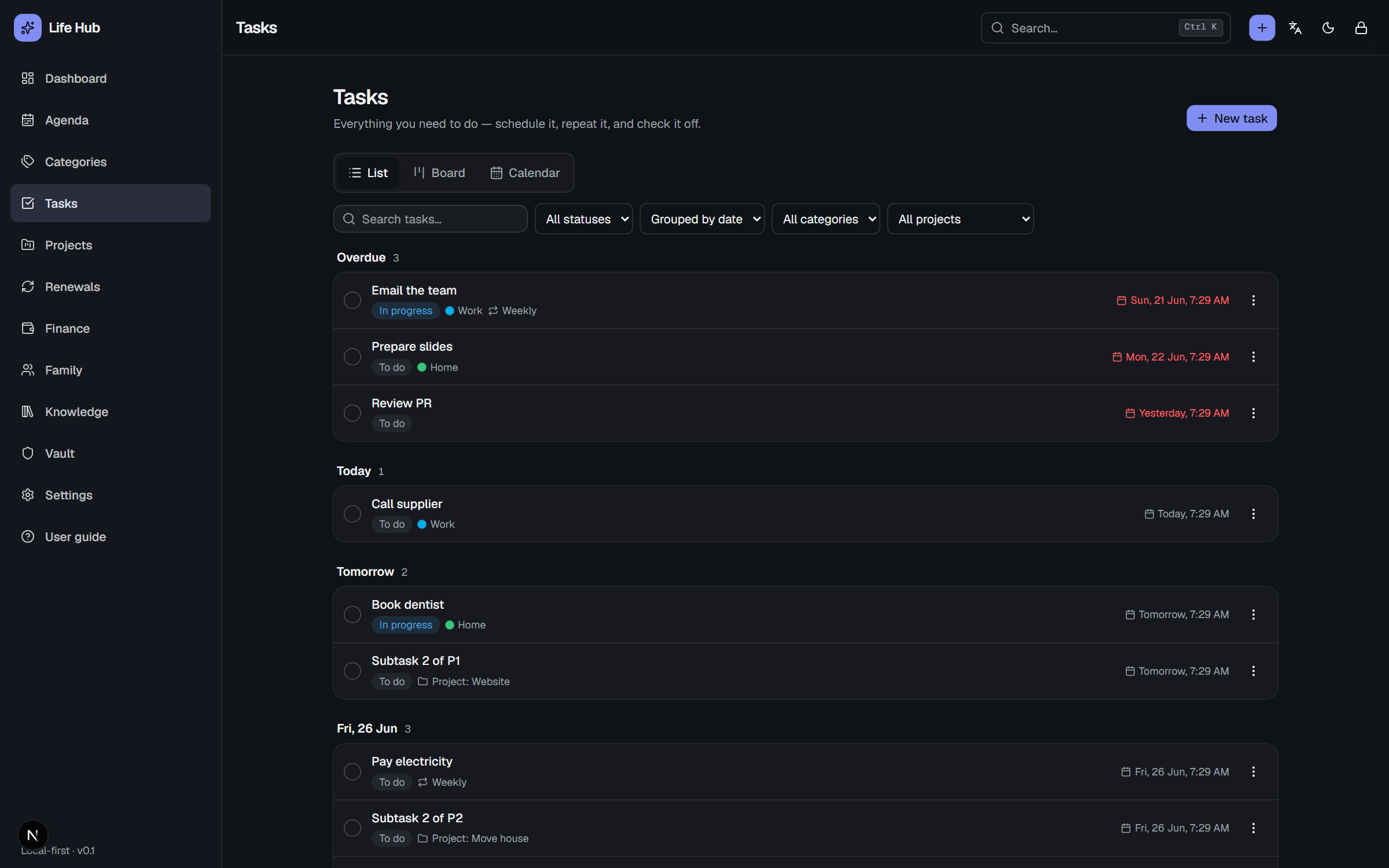The image size is (1389, 868).
Task: Open the All projects filter dropdown
Action: (x=960, y=219)
